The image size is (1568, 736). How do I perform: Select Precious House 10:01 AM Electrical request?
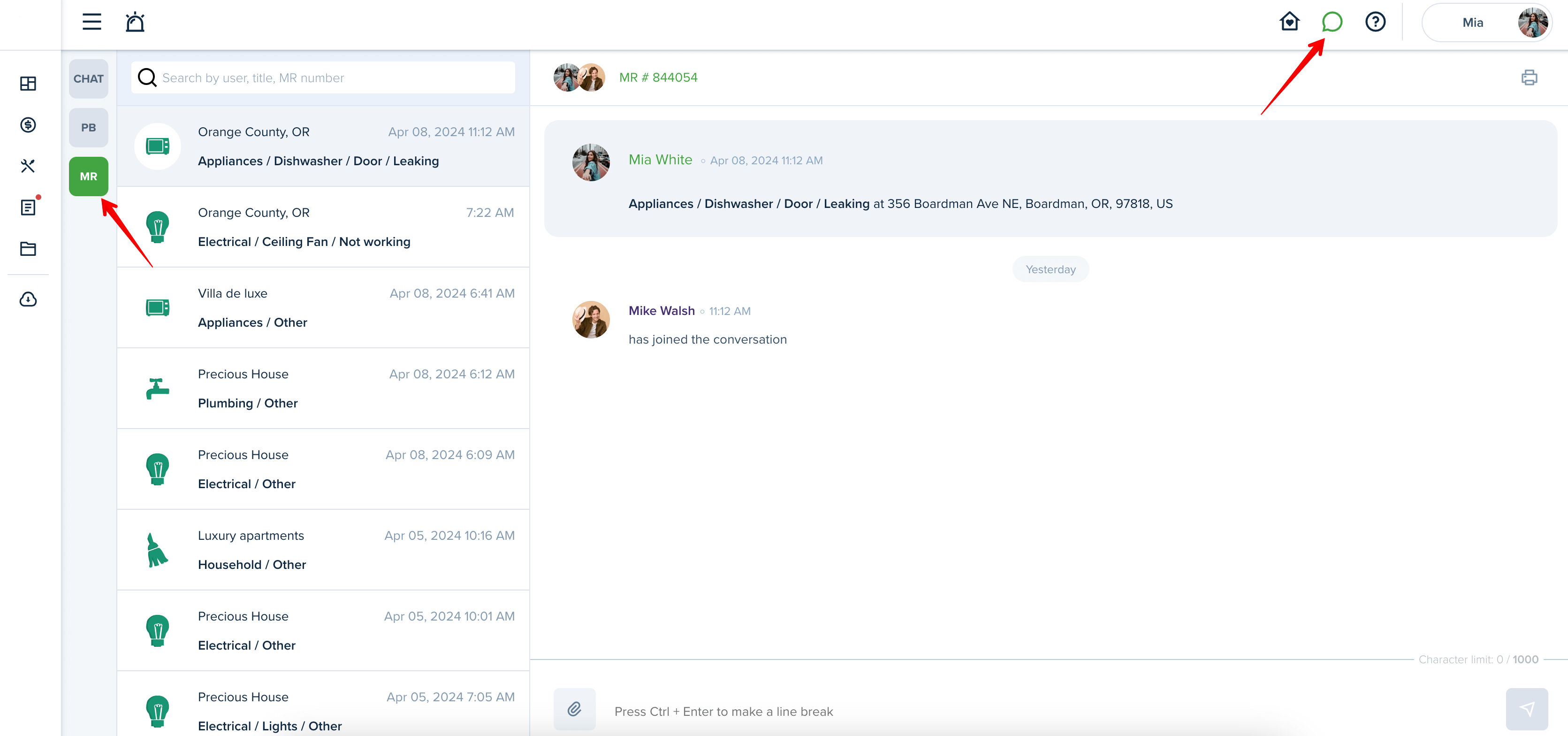tap(323, 631)
